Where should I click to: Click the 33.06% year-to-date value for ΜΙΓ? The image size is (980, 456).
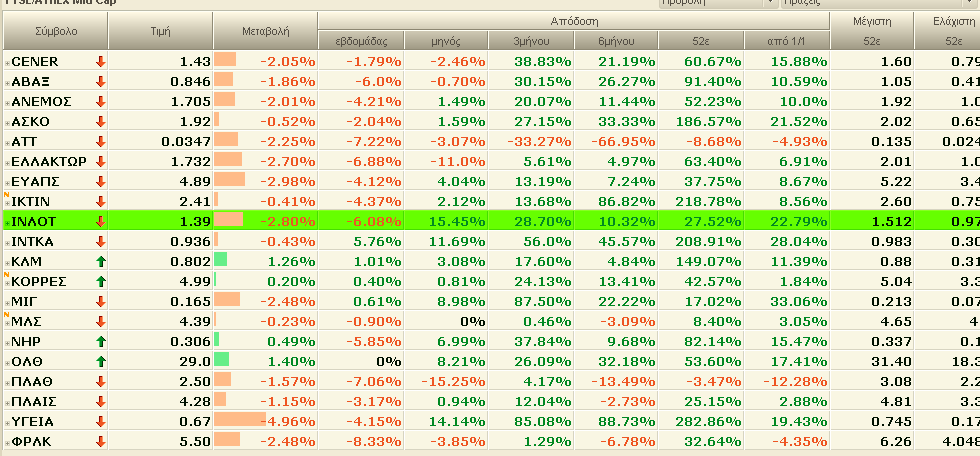pyautogui.click(x=799, y=301)
